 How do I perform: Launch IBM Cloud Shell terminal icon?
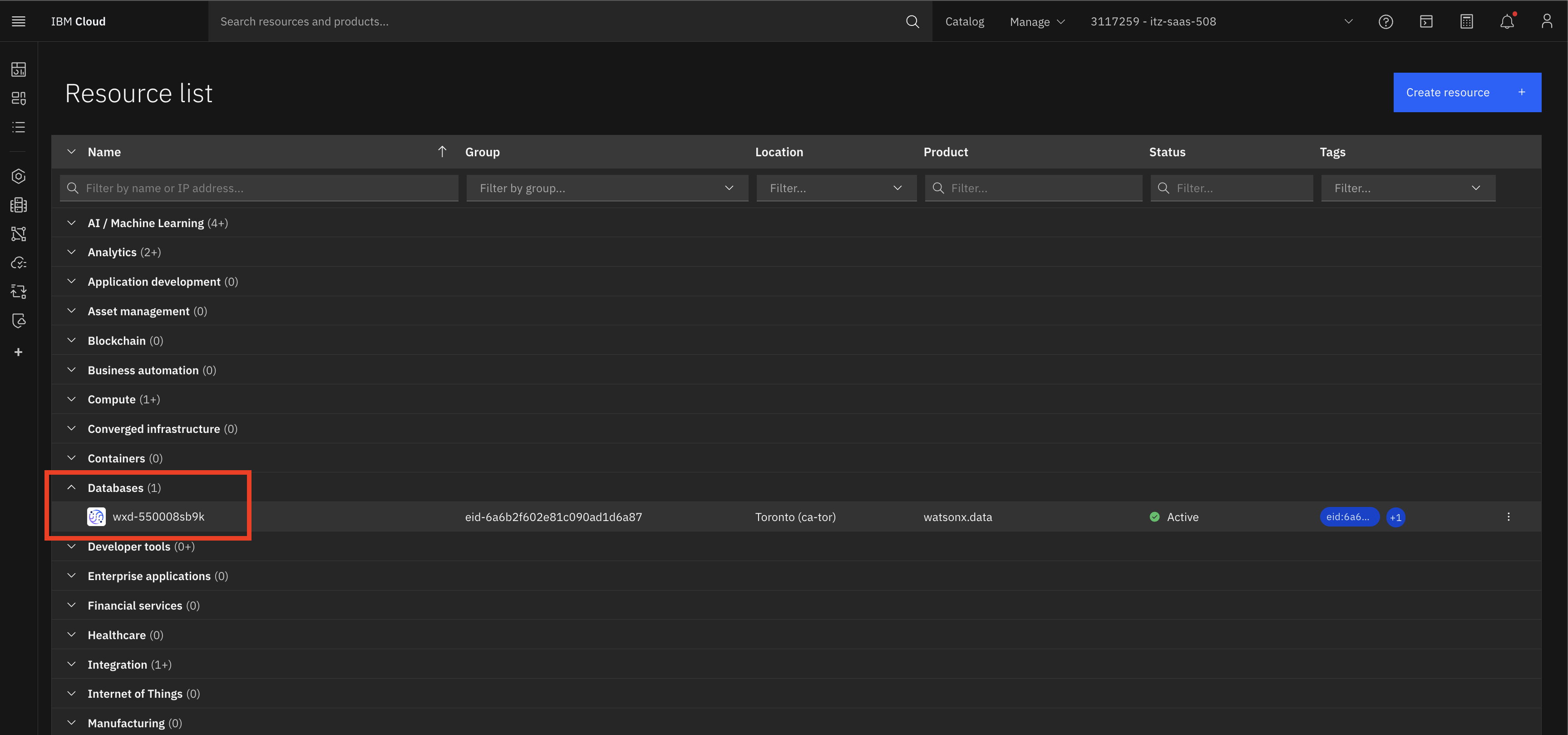(x=1426, y=21)
